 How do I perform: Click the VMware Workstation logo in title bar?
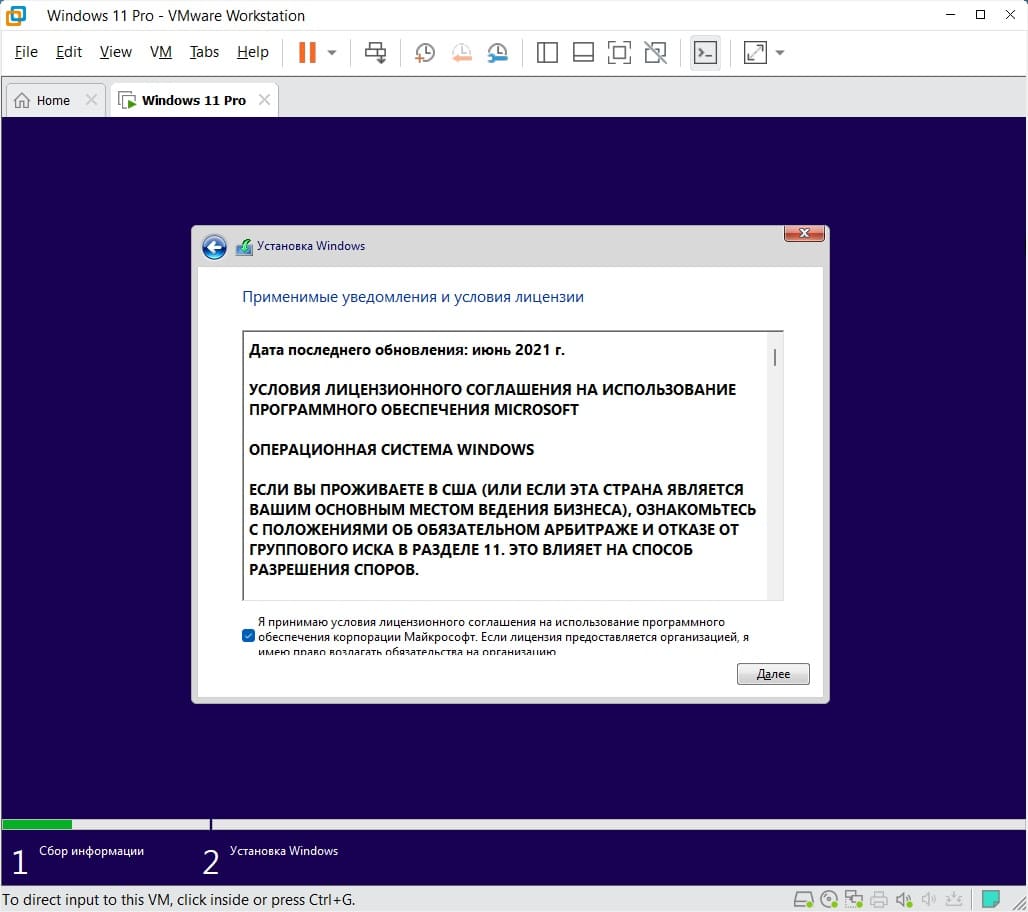tap(16, 15)
